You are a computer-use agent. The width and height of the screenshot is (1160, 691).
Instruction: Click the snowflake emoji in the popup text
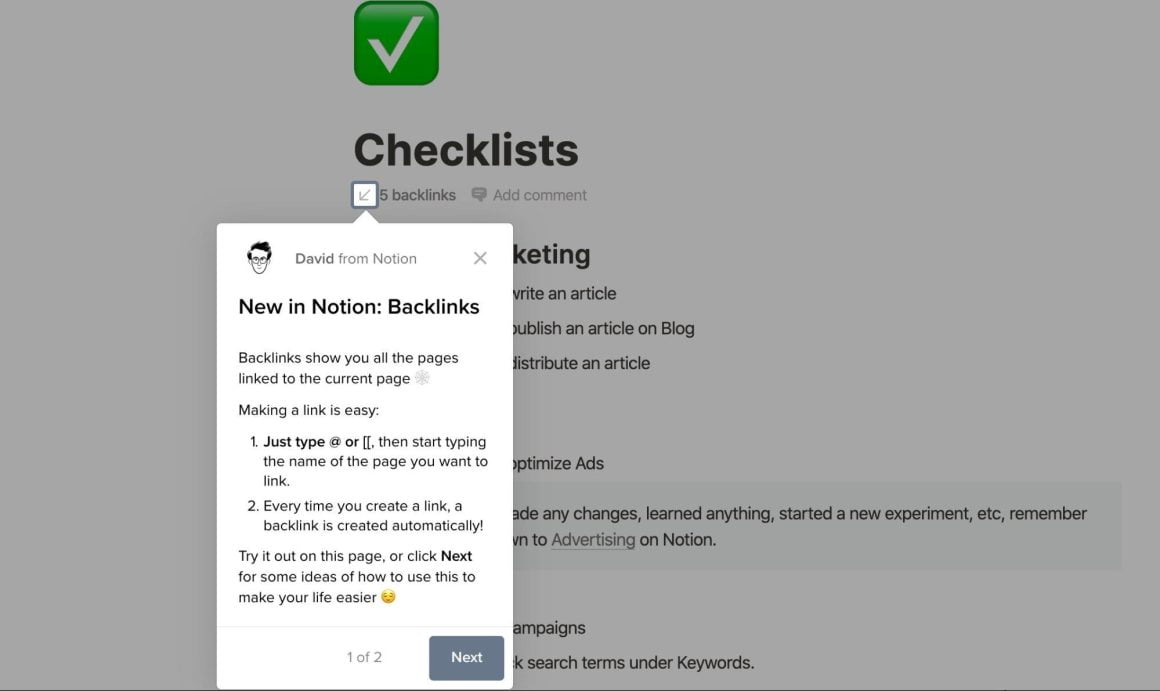[x=424, y=378]
